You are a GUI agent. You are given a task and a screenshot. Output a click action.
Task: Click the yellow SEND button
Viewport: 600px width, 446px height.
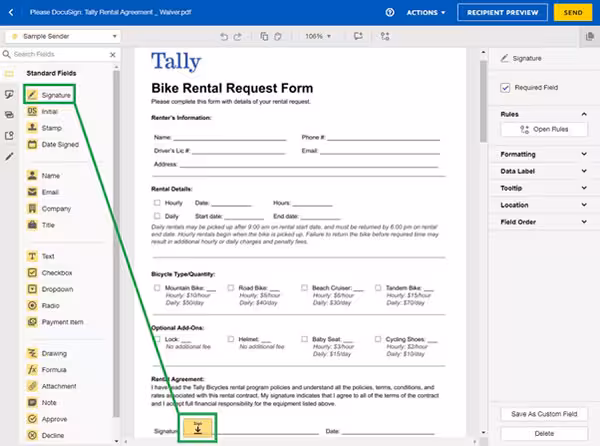click(x=573, y=13)
